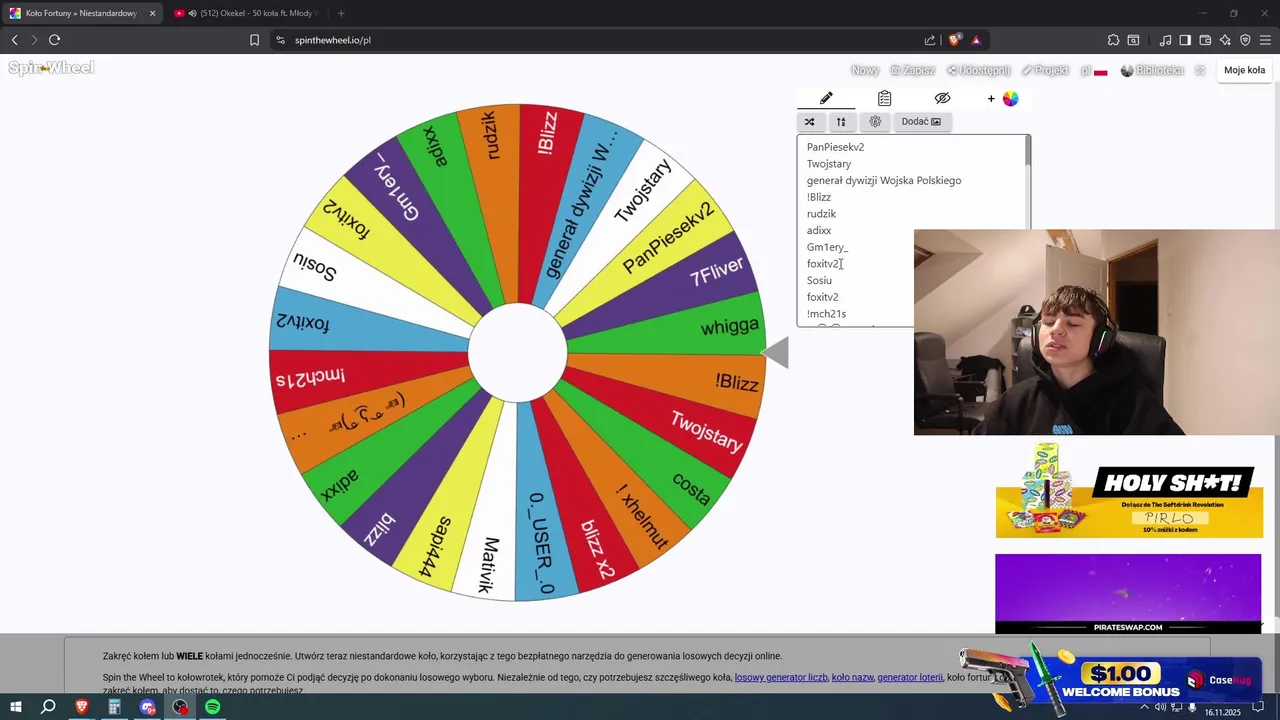
Task: Open browser extensions puzzle icon
Action: pos(1113,40)
